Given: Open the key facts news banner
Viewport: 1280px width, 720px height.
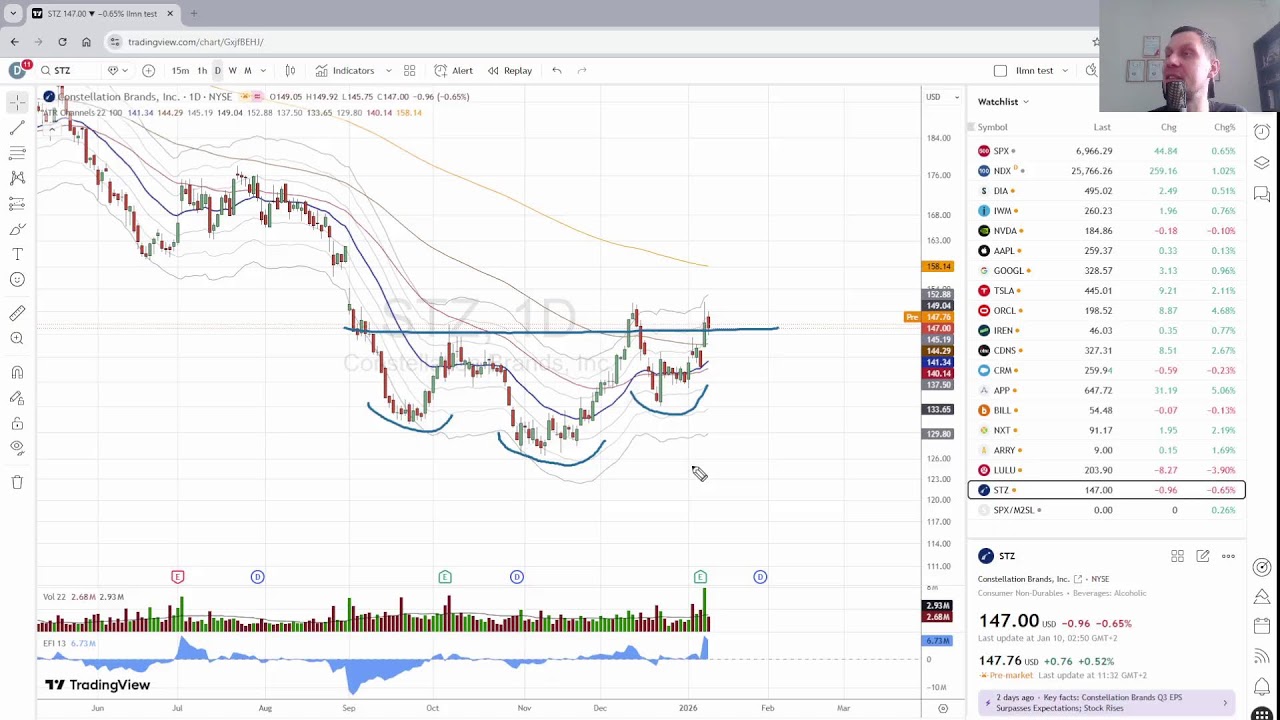Looking at the screenshot, I should (x=1105, y=703).
